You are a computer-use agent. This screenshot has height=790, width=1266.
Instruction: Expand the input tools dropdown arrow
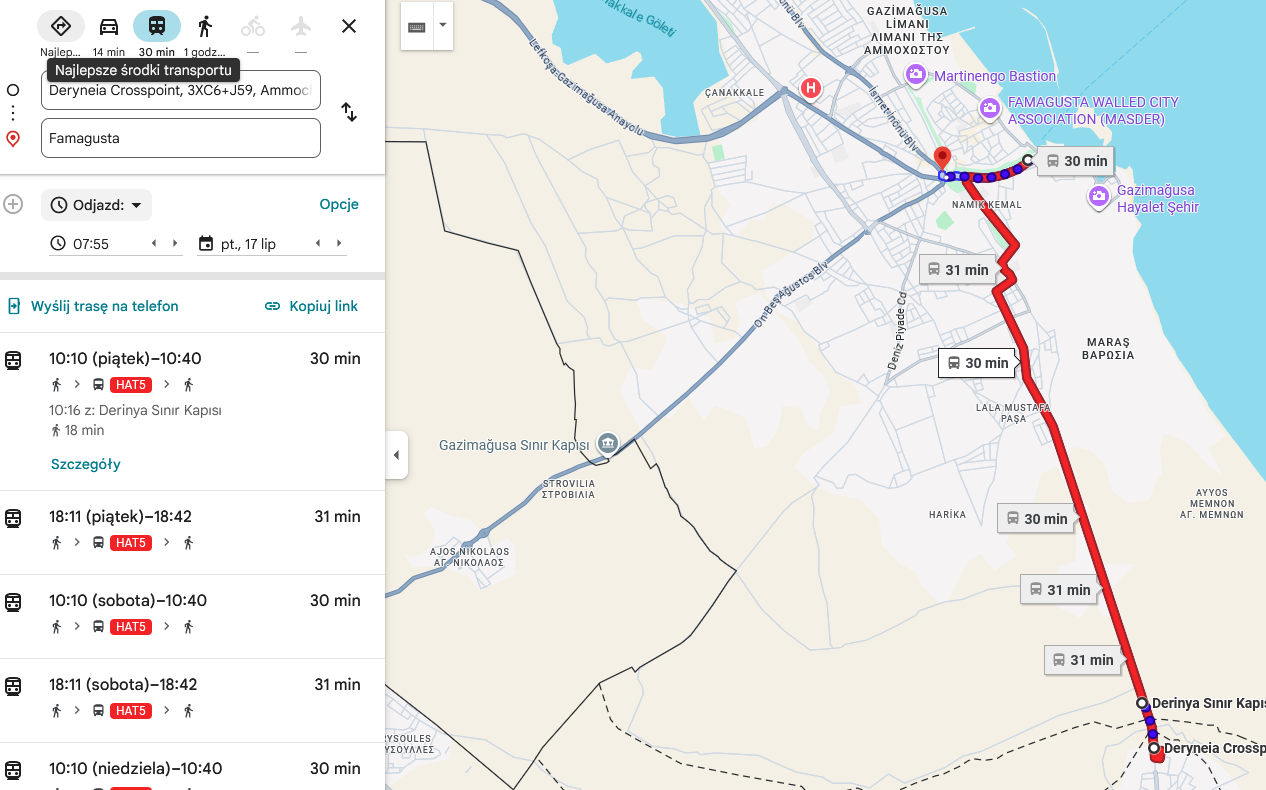pos(443,26)
